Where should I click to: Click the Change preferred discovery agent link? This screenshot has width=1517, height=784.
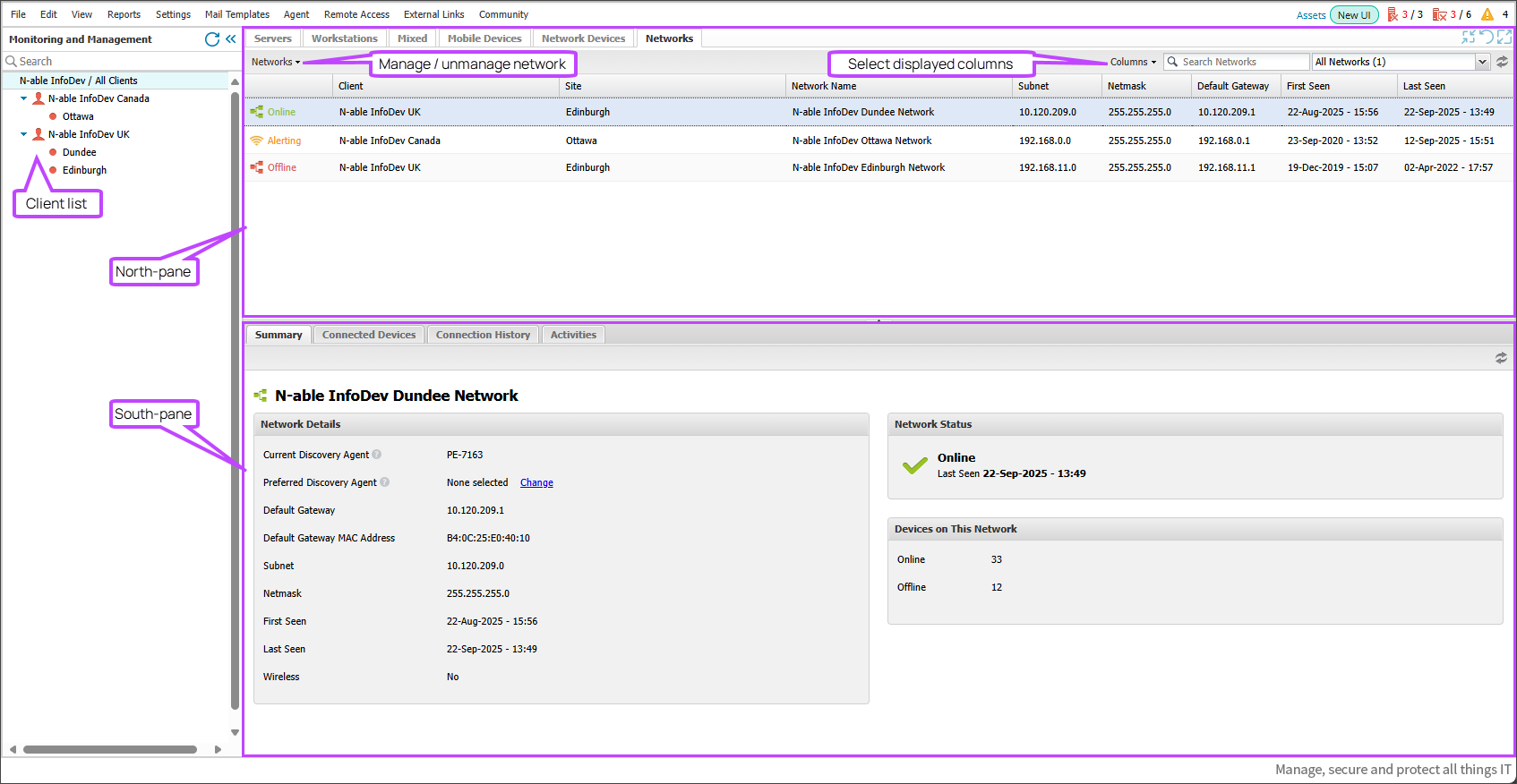point(536,482)
